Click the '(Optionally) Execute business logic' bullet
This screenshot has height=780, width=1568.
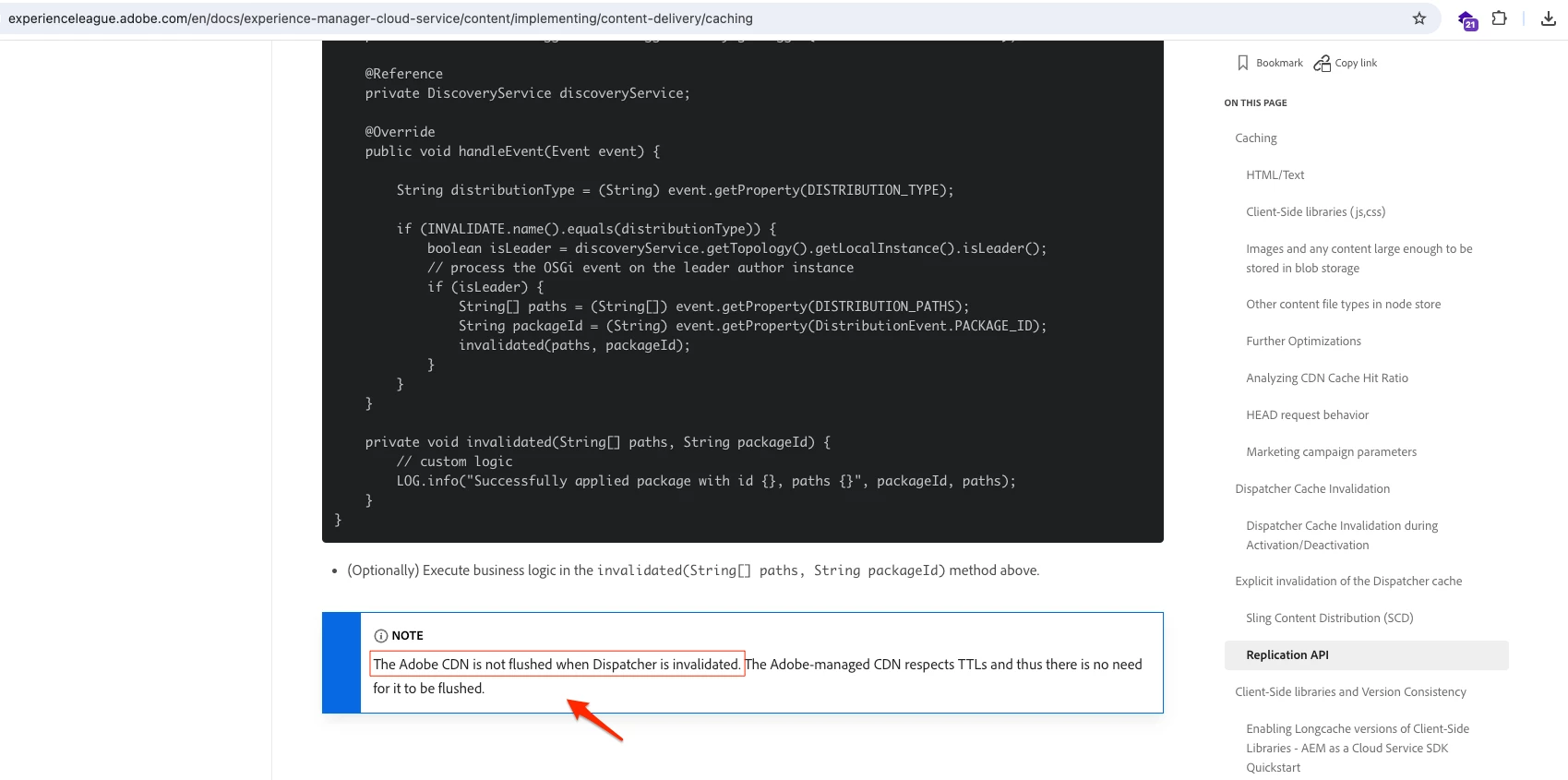coord(693,570)
